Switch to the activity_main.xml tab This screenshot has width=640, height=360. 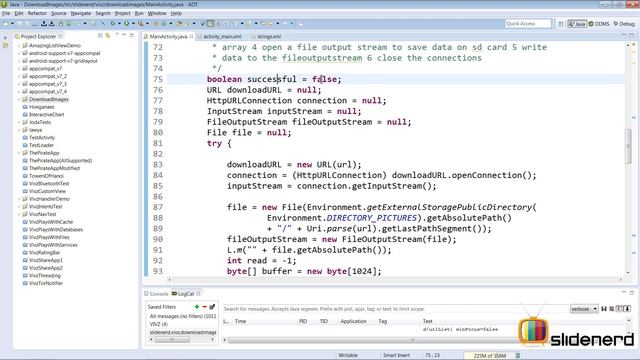pos(222,36)
